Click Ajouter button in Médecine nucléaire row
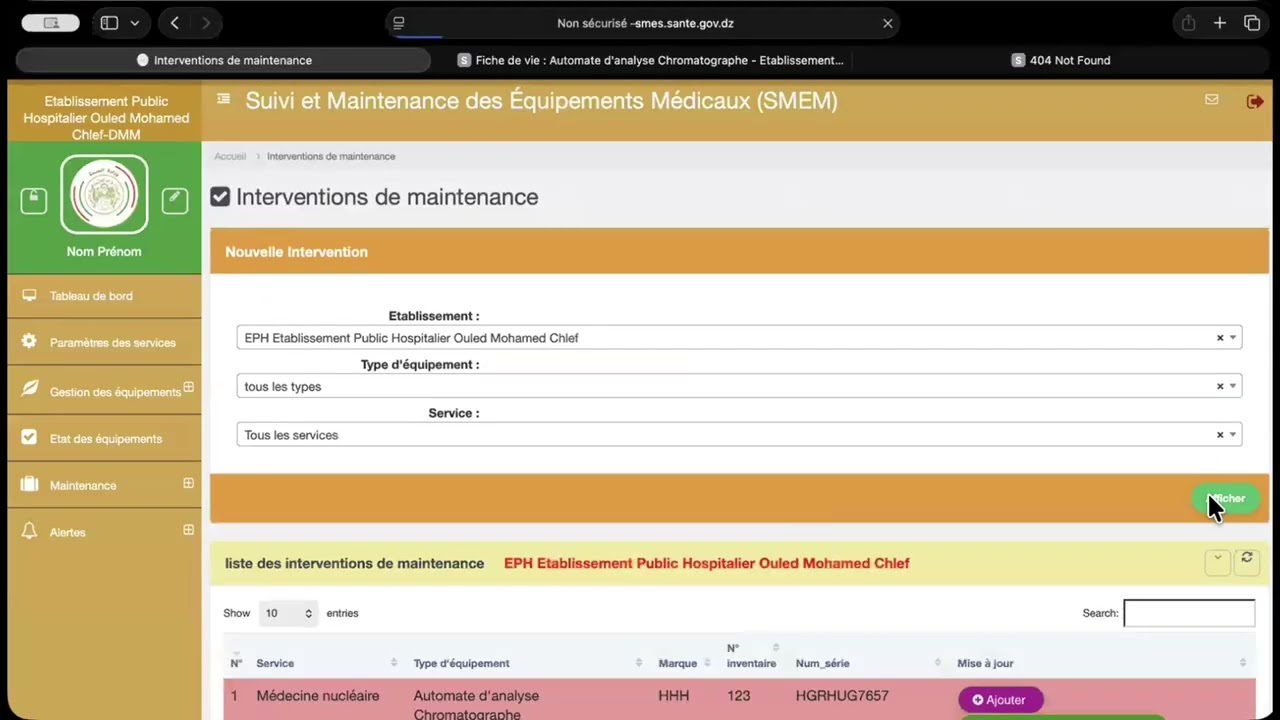 pyautogui.click(x=1000, y=700)
